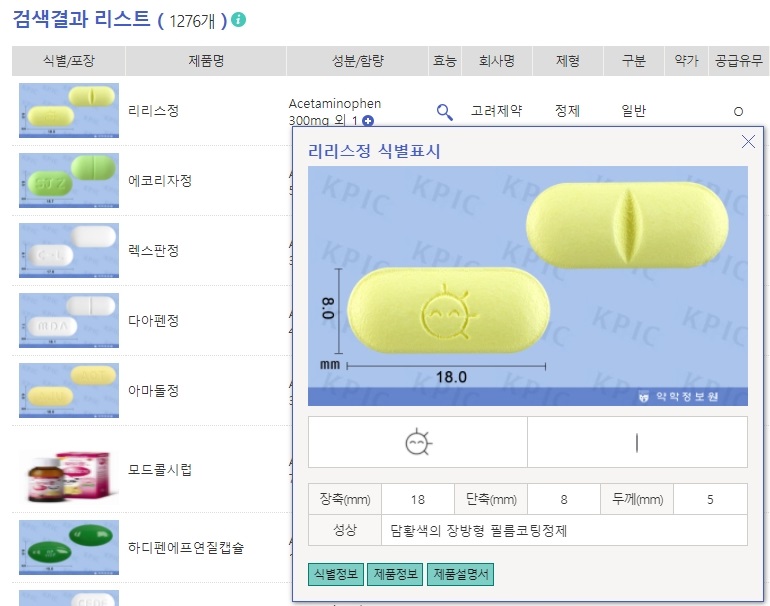770x606 pixels.
Task: Select the 하디펜에프연질캡슐 green capsule thumbnail
Action: tap(69, 547)
